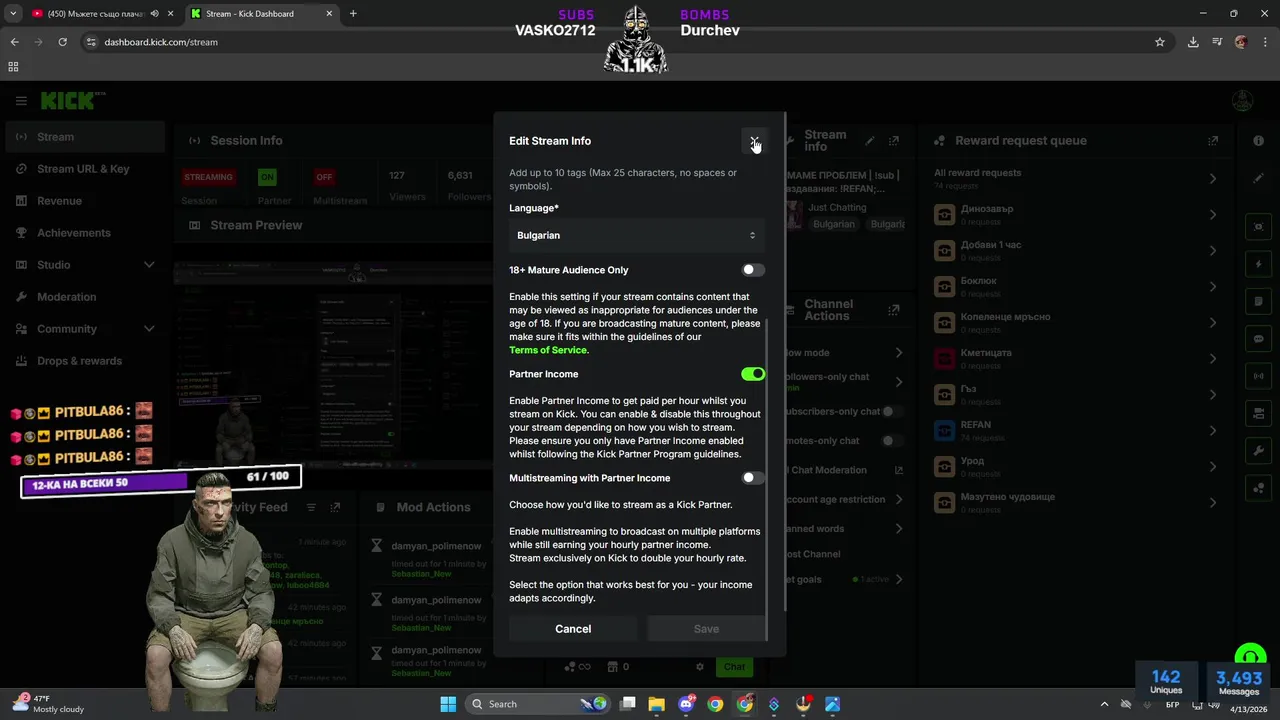The width and height of the screenshot is (1280, 720).
Task: Disable the Partner Income switch
Action: pos(753,374)
